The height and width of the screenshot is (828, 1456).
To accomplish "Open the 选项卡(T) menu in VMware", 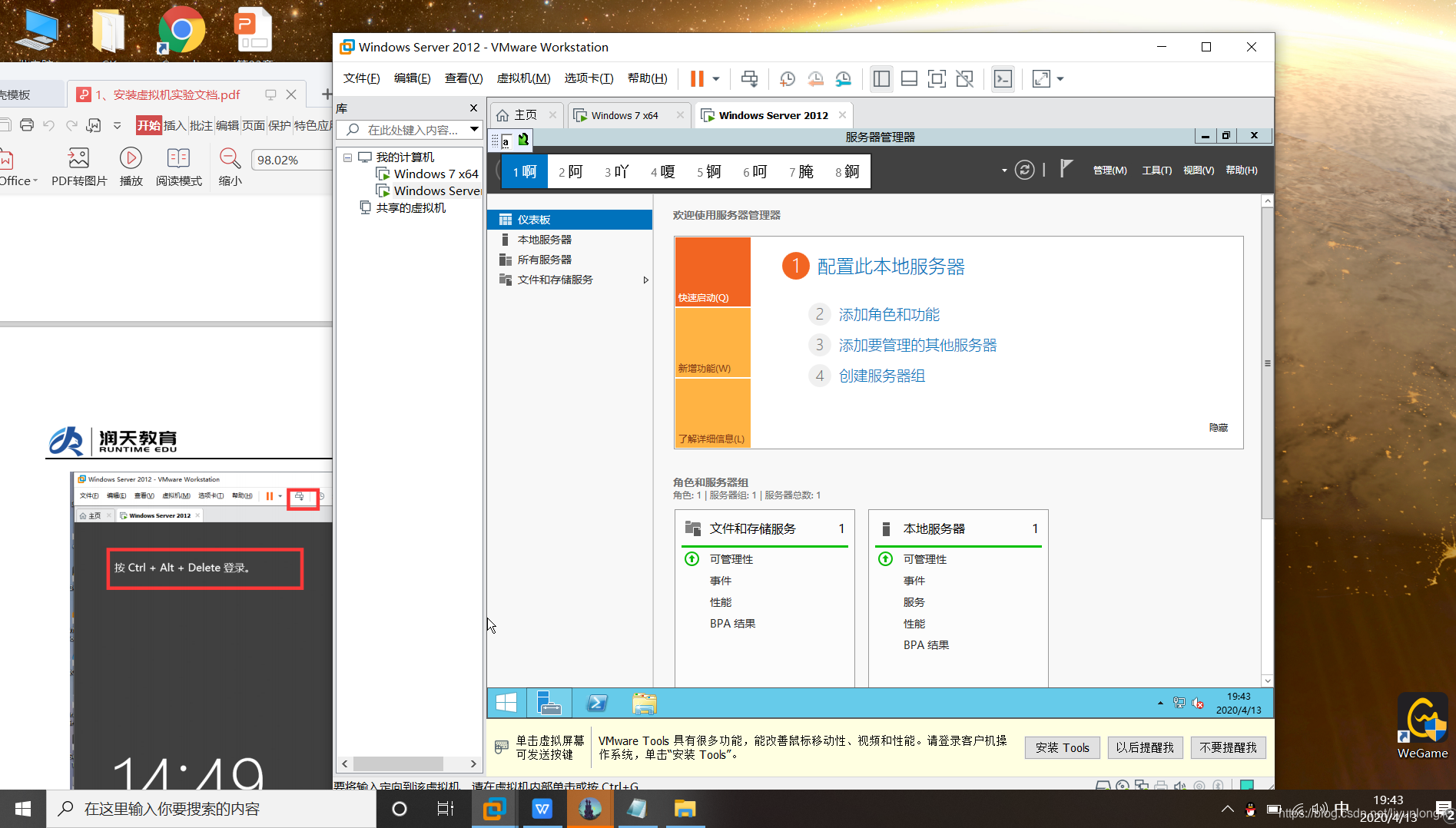I will (x=589, y=78).
